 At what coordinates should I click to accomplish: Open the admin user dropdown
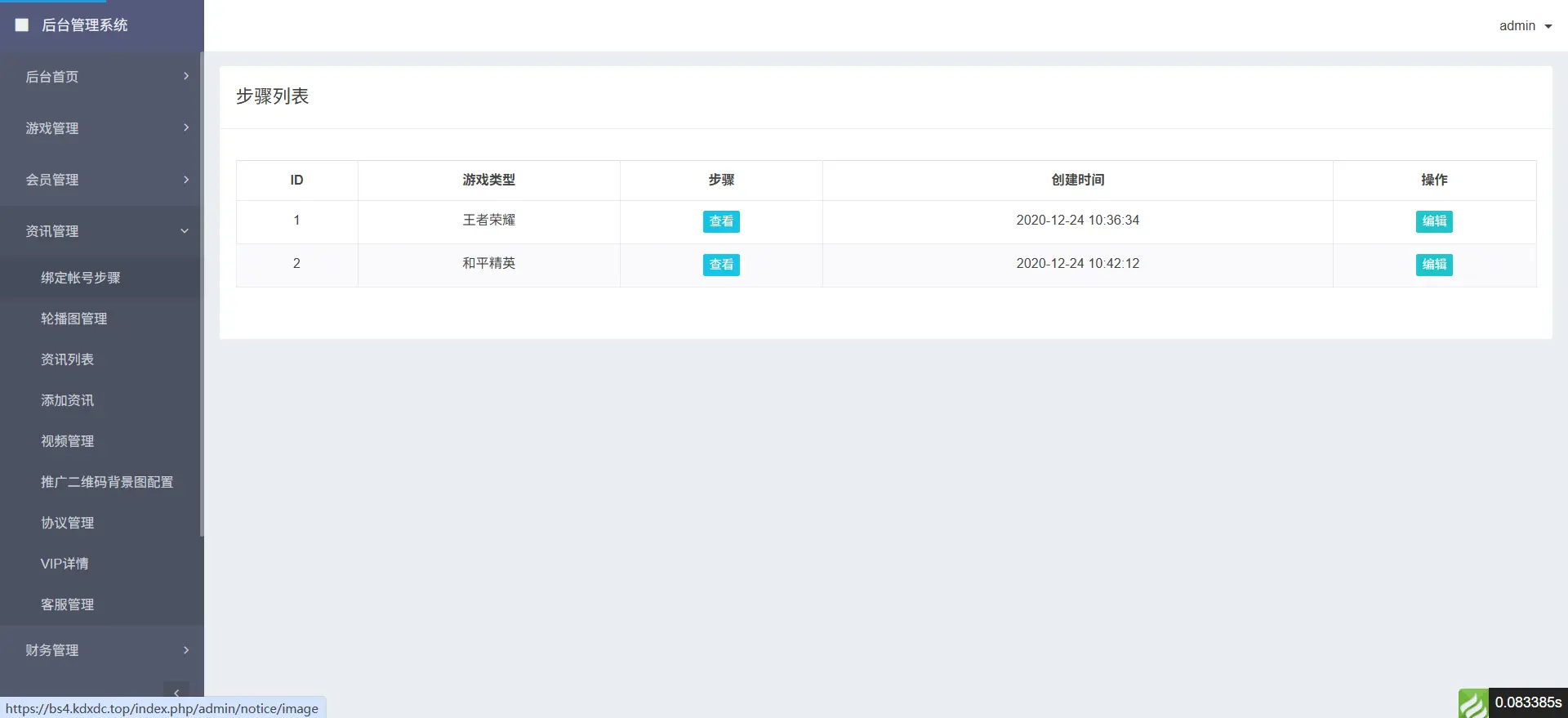click(1526, 26)
